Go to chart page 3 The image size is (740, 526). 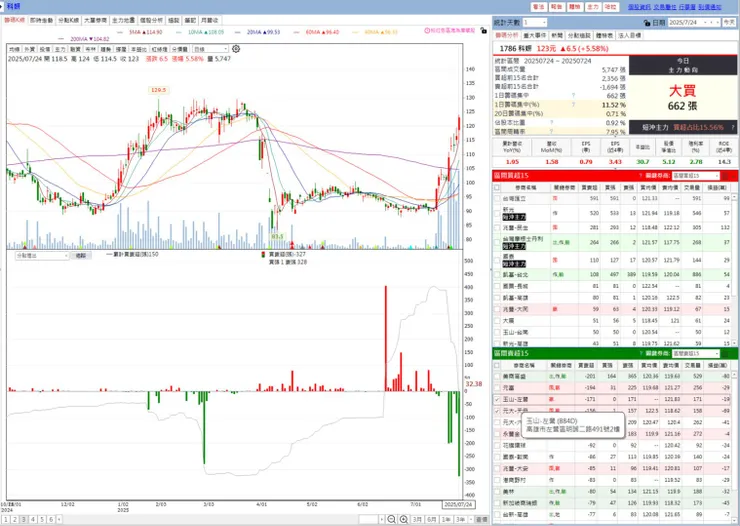click(x=24, y=519)
